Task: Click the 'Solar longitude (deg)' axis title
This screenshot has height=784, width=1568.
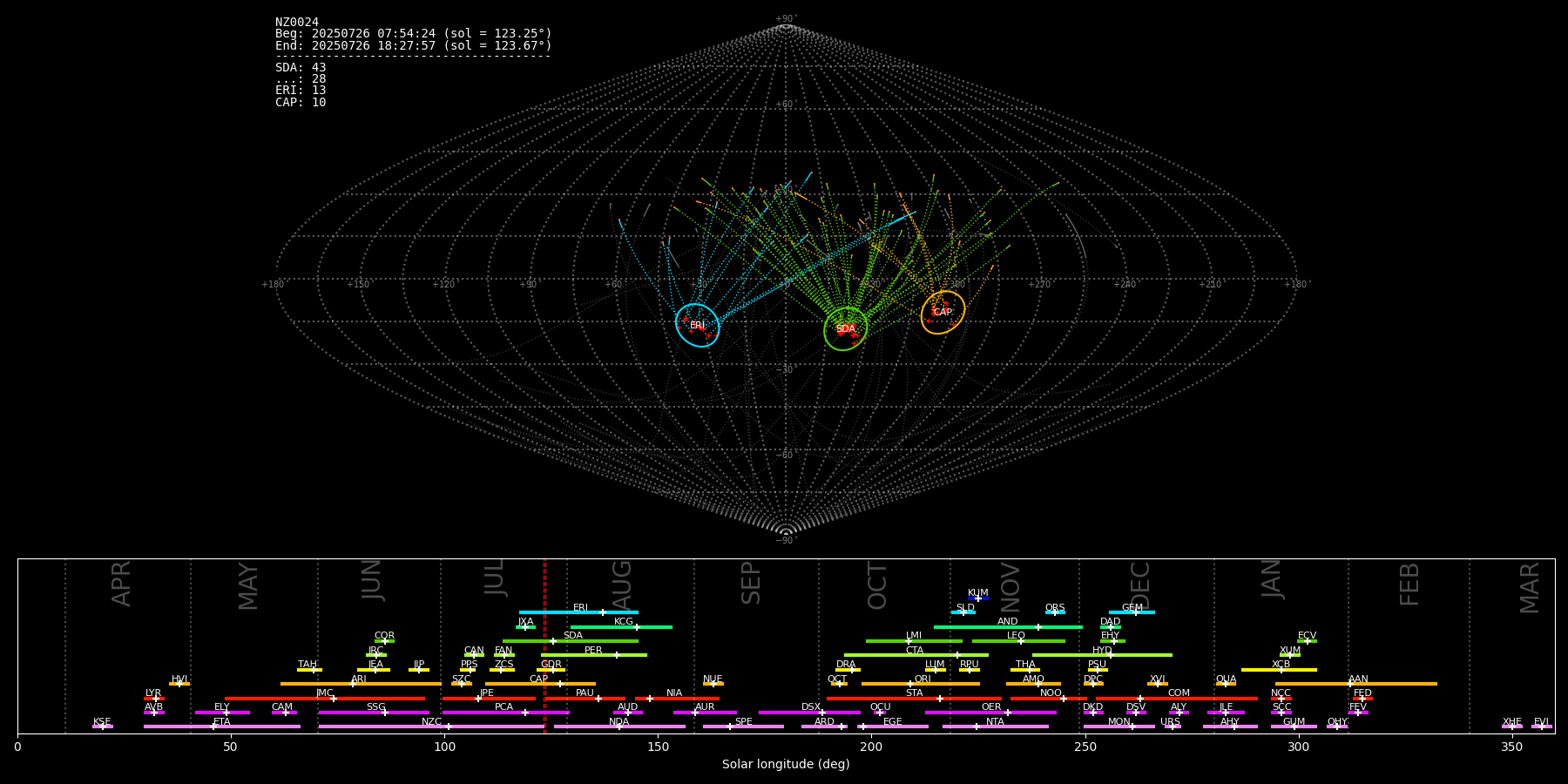Action: coord(786,764)
